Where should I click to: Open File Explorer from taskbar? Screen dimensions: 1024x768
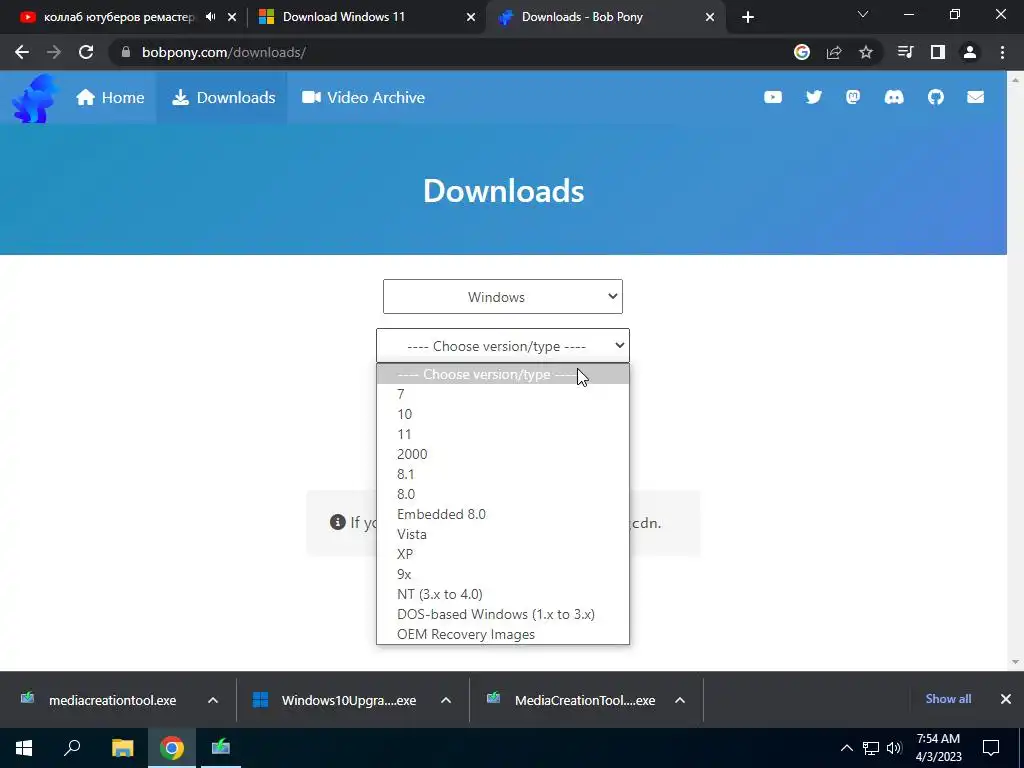tap(122, 748)
